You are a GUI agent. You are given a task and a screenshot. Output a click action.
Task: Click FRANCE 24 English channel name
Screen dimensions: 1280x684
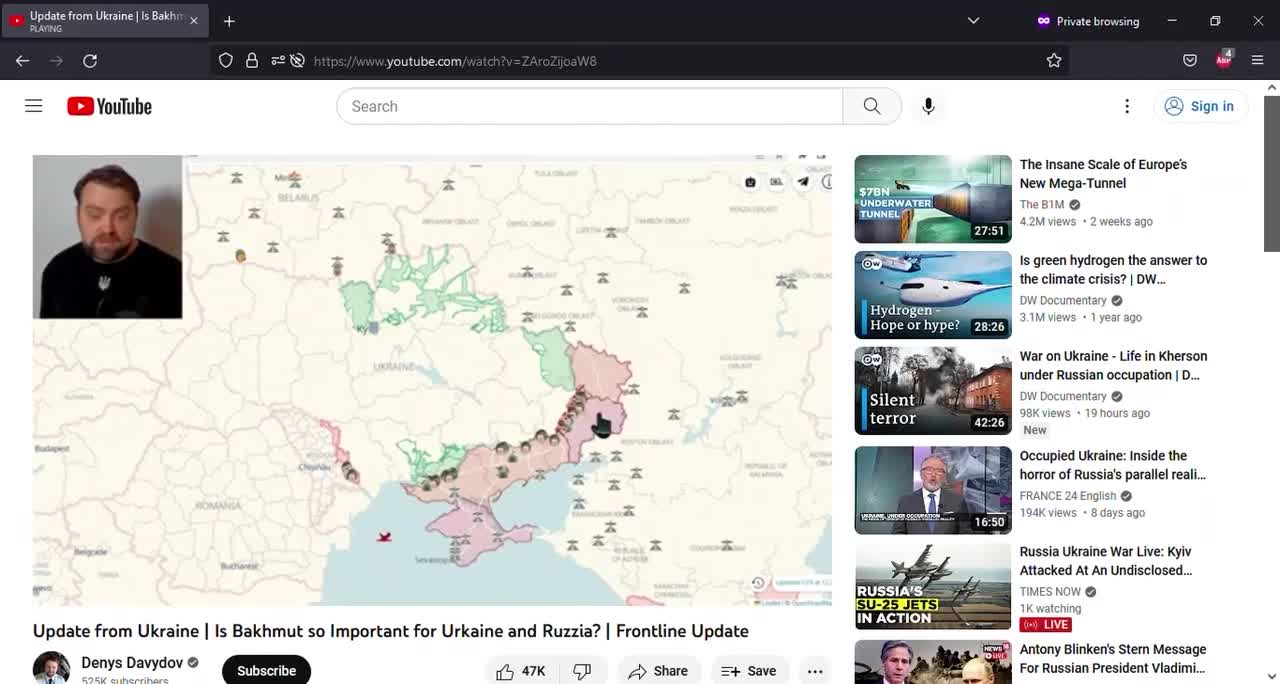(x=1068, y=496)
